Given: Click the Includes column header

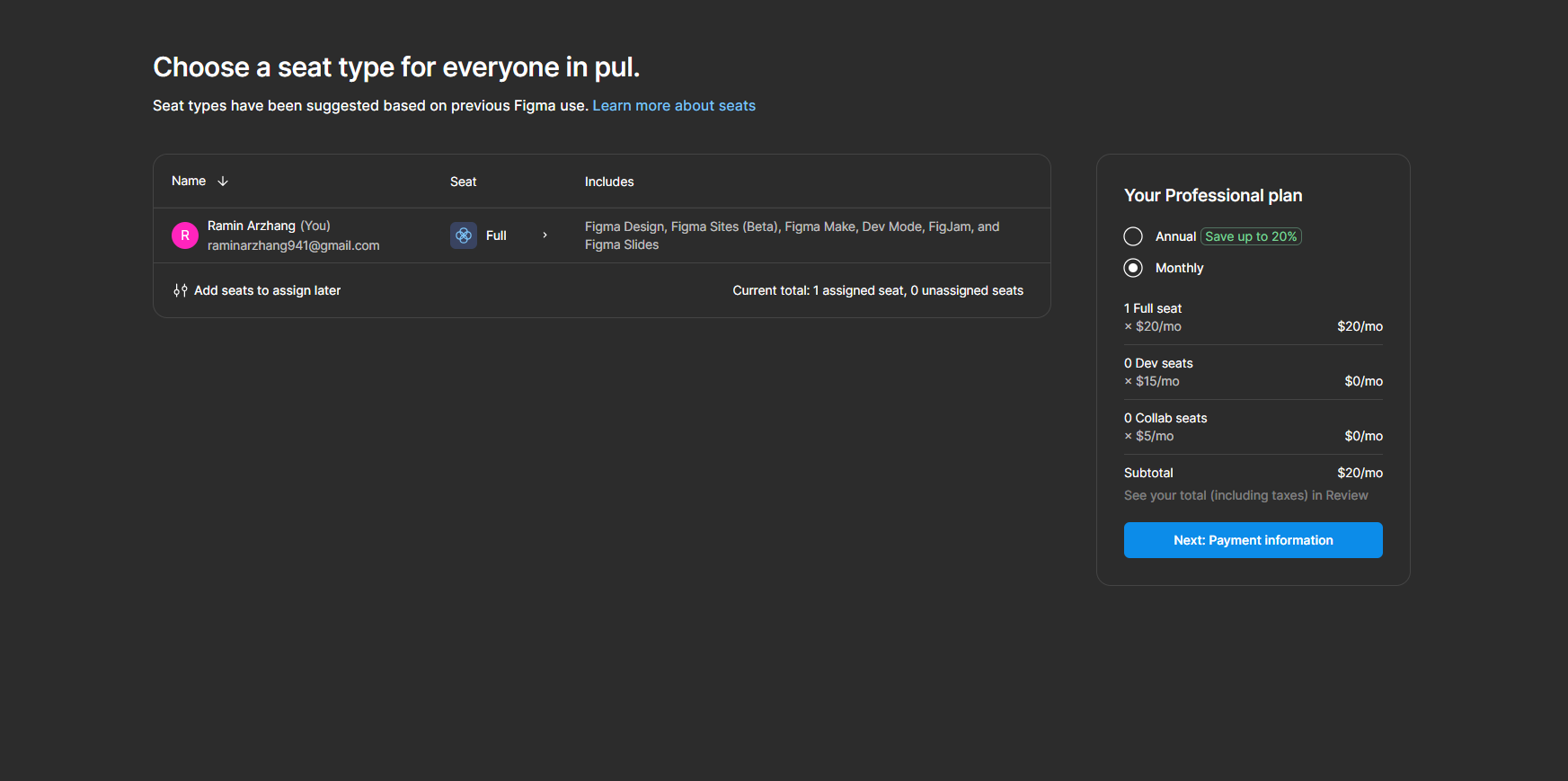Looking at the screenshot, I should 609,182.
